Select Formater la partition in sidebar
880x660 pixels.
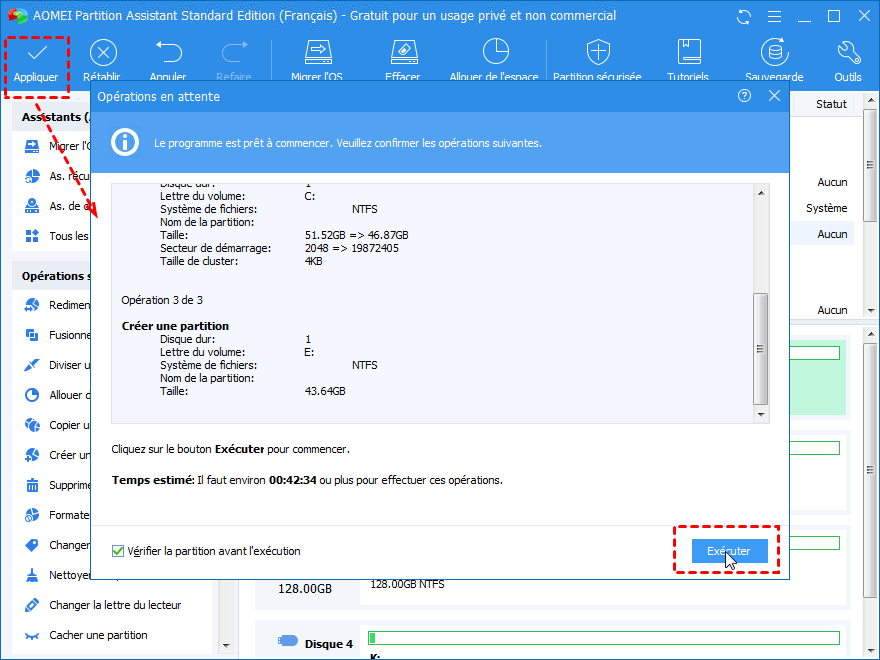tap(57, 515)
